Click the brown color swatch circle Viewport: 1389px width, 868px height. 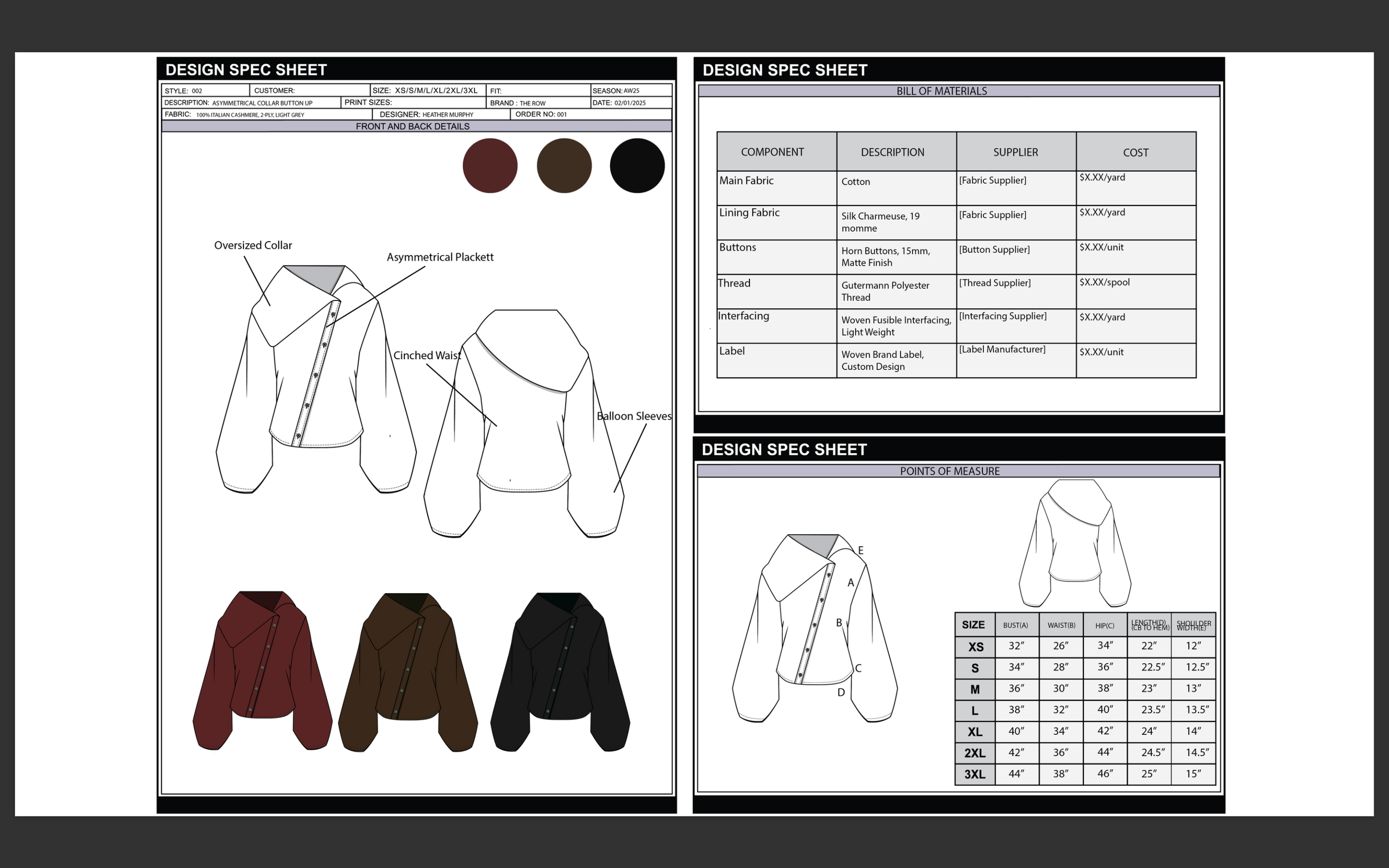pos(564,166)
